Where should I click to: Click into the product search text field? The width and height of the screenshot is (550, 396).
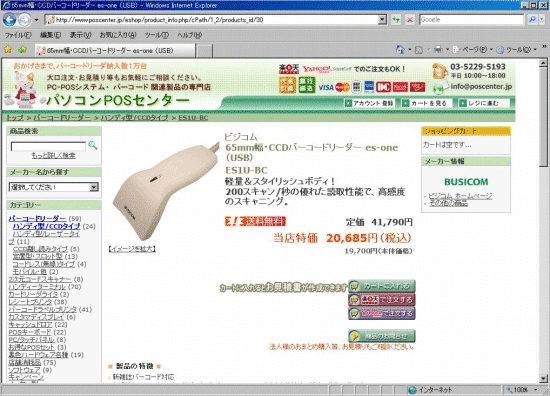48,146
